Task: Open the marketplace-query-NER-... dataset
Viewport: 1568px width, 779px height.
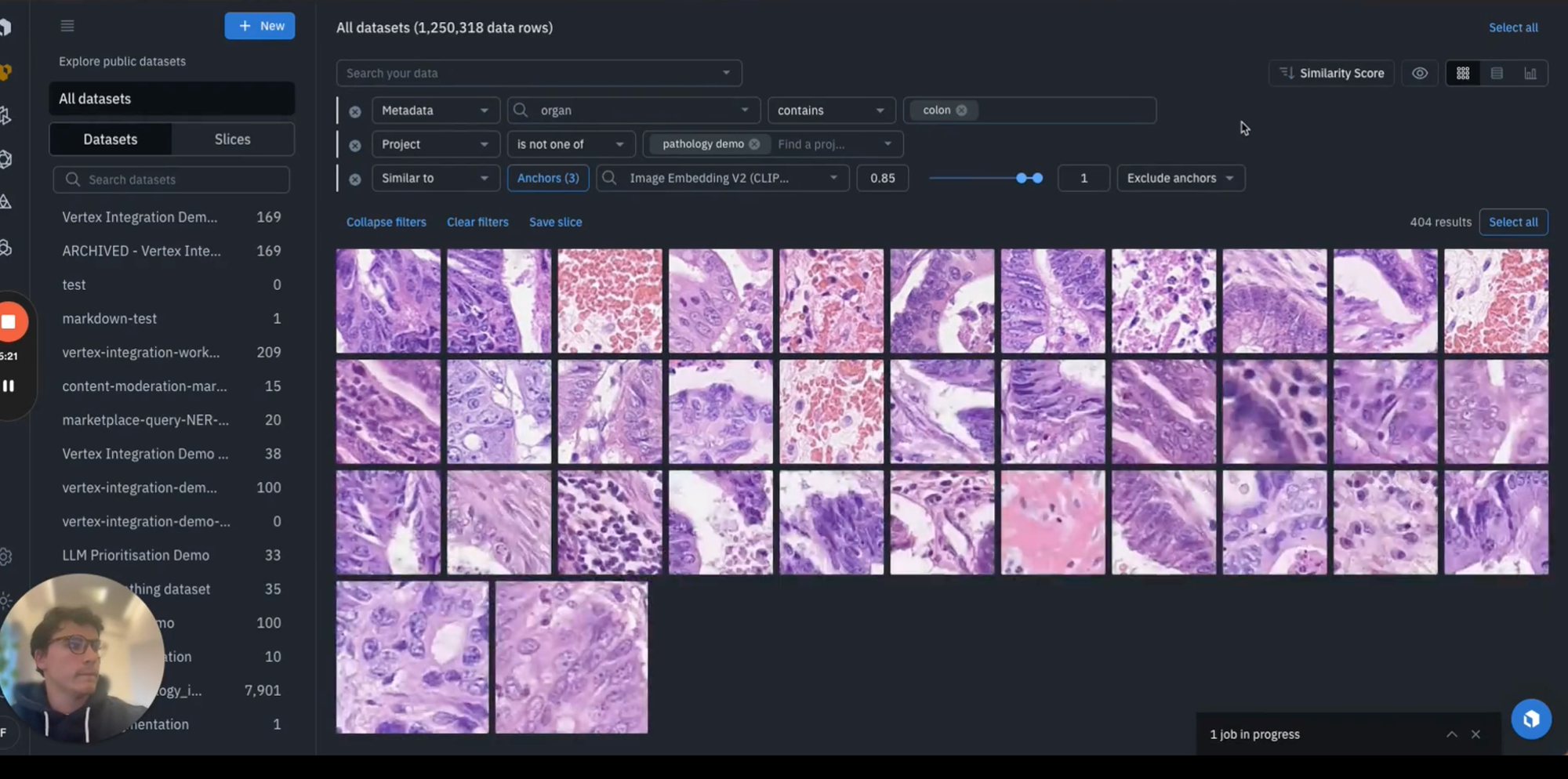Action: tap(172, 420)
